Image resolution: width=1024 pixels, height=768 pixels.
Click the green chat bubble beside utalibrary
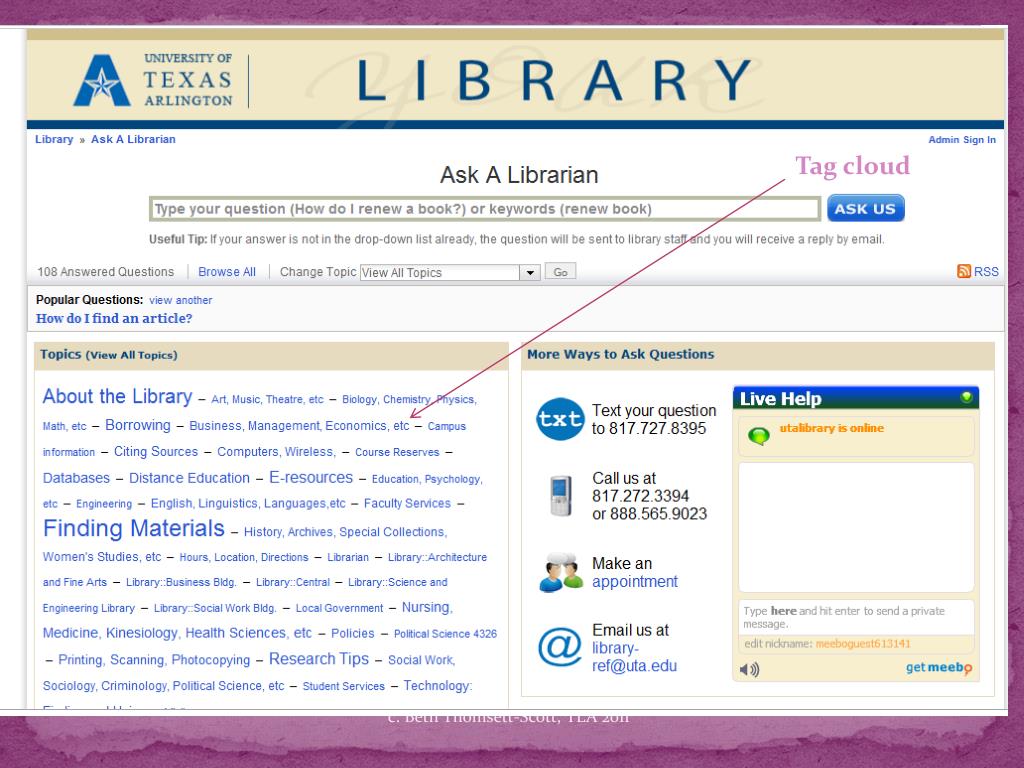pyautogui.click(x=759, y=436)
